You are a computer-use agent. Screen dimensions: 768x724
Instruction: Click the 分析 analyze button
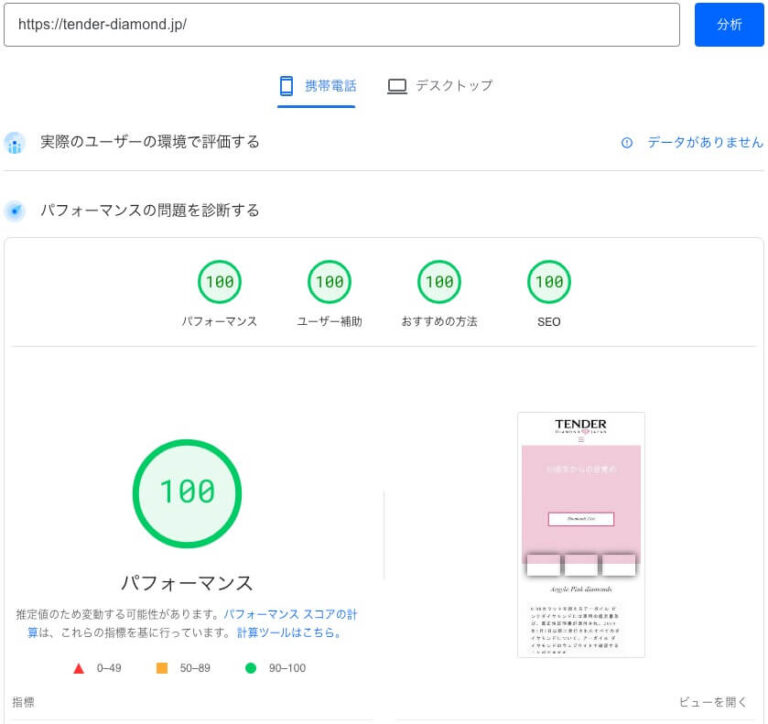click(x=728, y=25)
